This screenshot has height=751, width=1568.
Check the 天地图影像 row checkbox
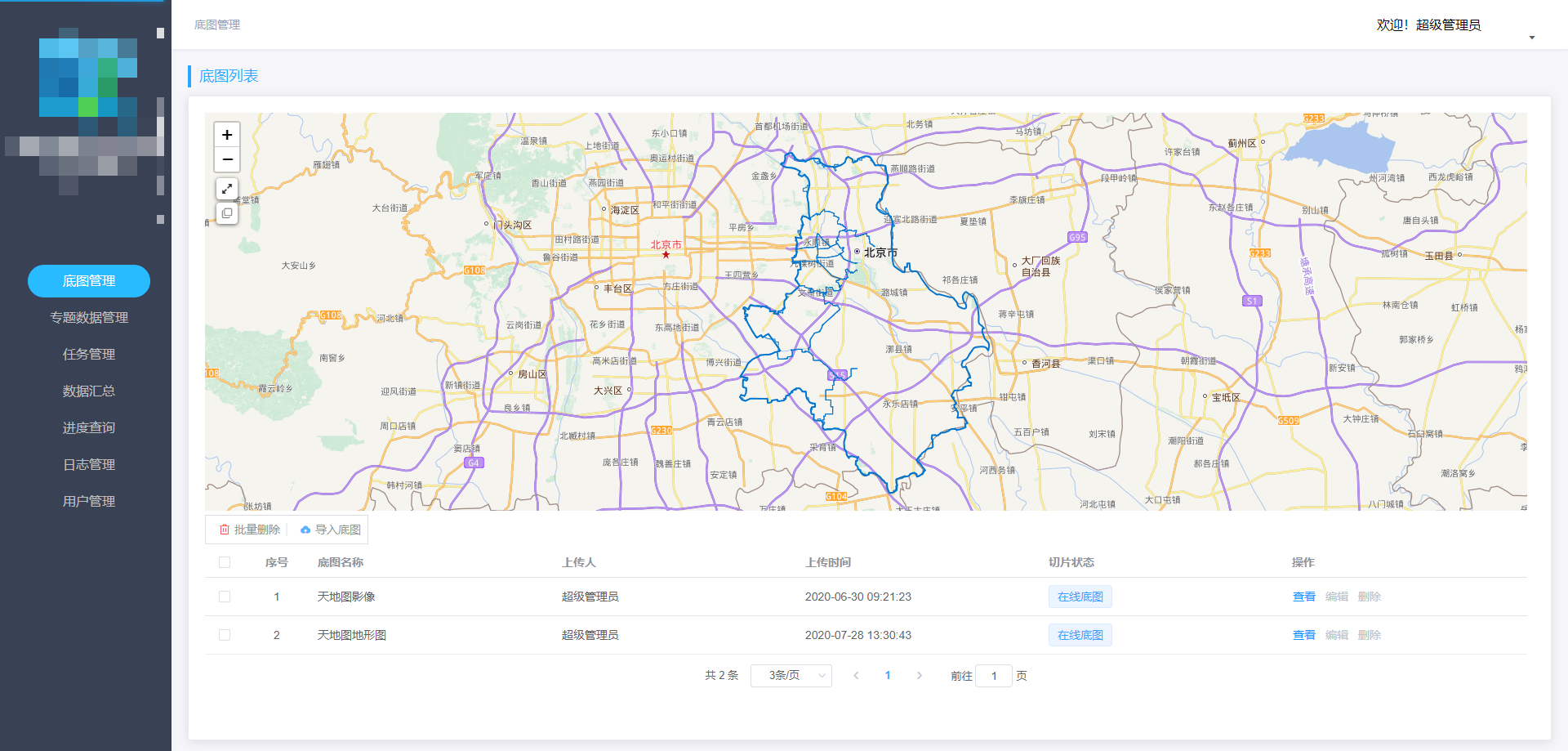(x=225, y=597)
